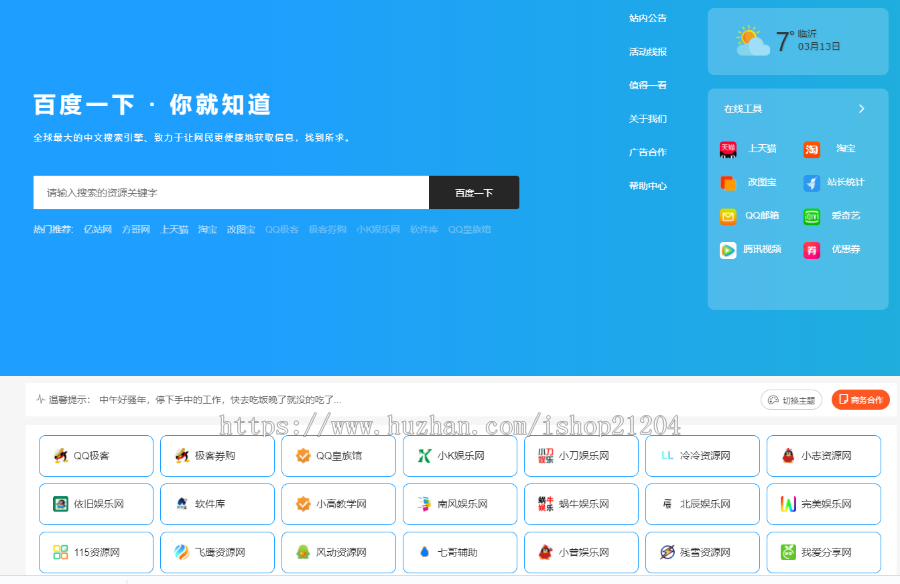Click the 小志资源网 penguin icon
Screen dimensions: 900x584
point(788,456)
